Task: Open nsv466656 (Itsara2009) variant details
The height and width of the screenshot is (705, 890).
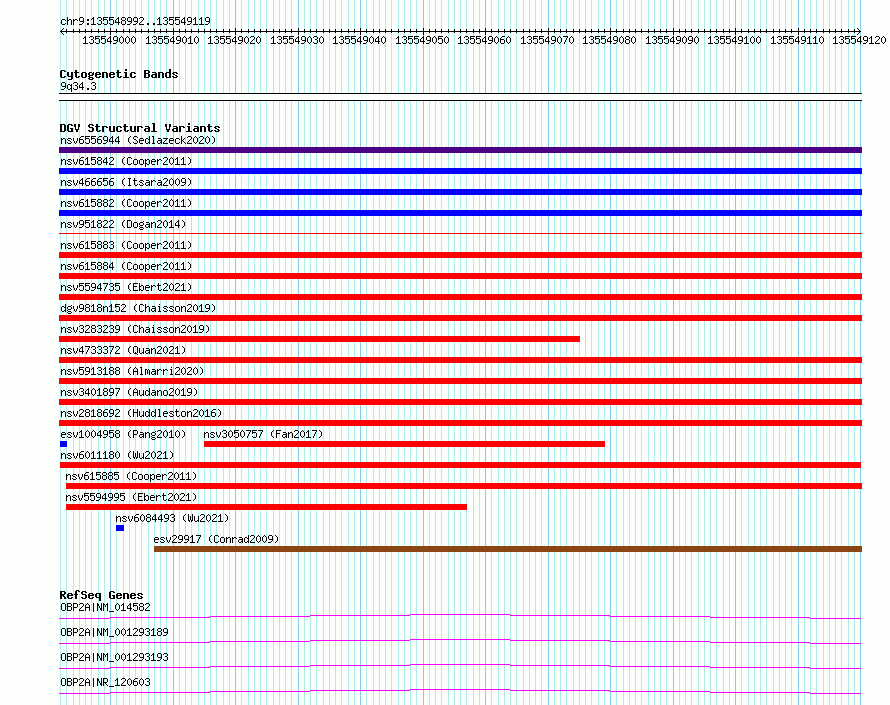Action: click(x=126, y=182)
